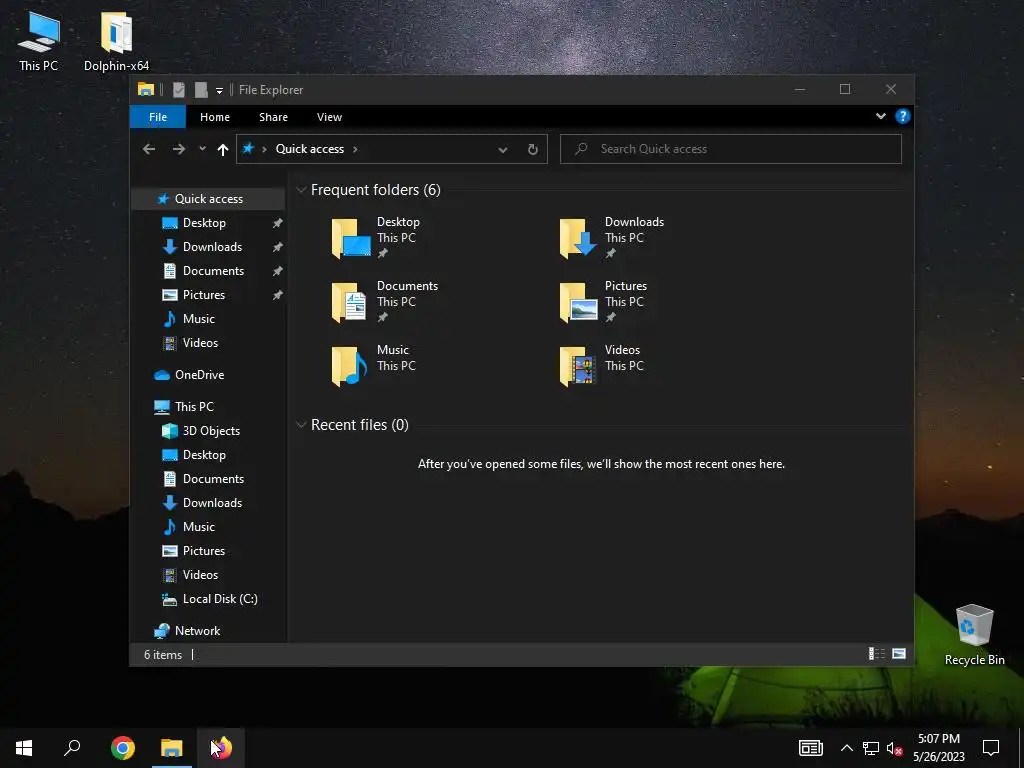Go back with the back arrow
Image resolution: width=1024 pixels, height=768 pixels.
pyautogui.click(x=149, y=149)
